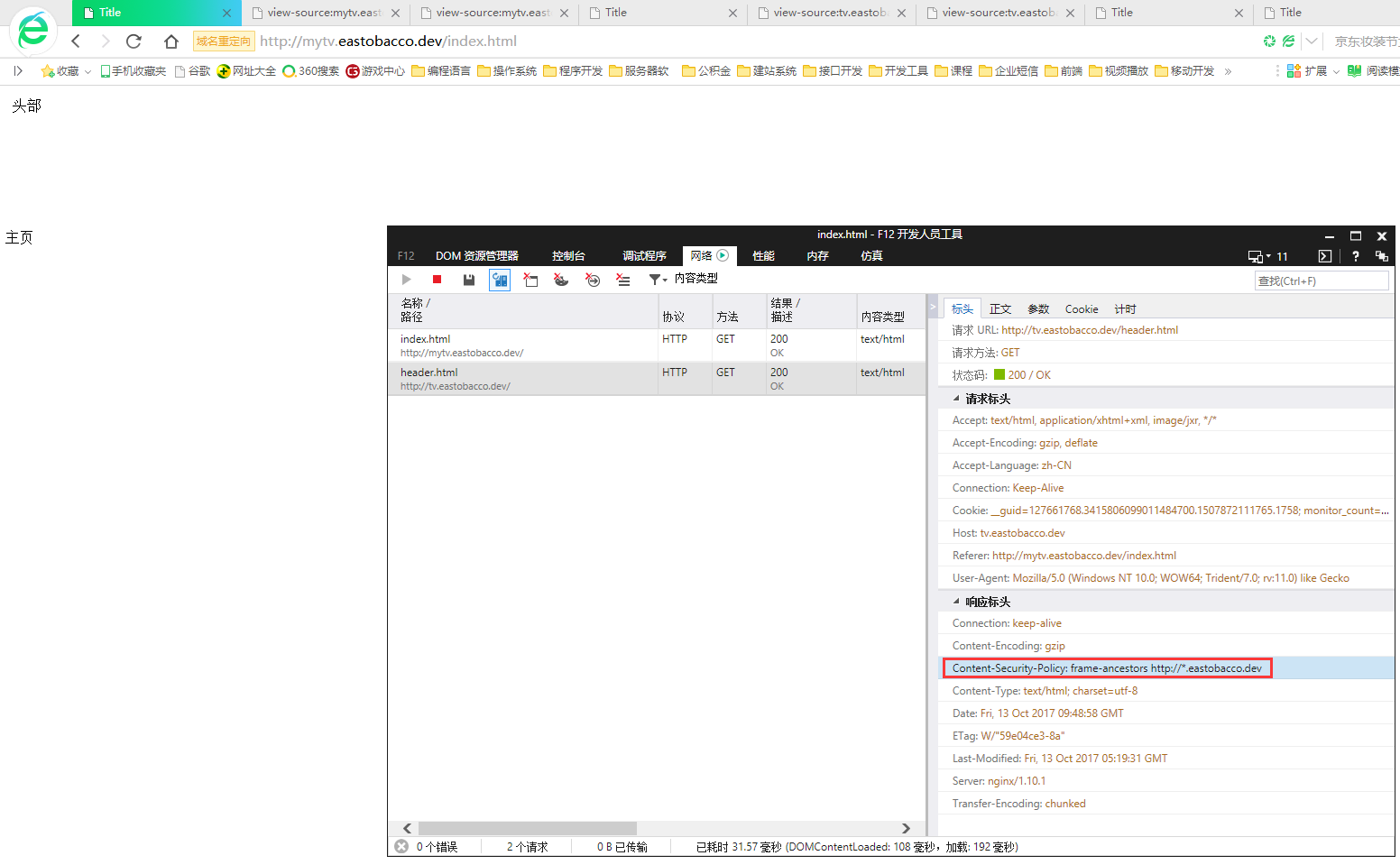Open the Cookie details tab
The width and height of the screenshot is (1400, 865).
pos(1081,309)
